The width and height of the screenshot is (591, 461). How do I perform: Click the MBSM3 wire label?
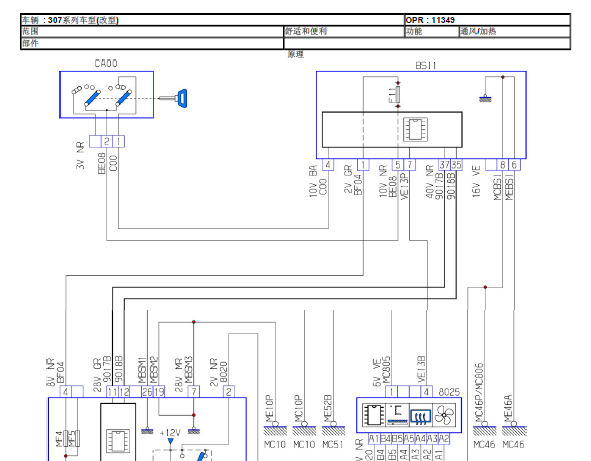point(189,371)
